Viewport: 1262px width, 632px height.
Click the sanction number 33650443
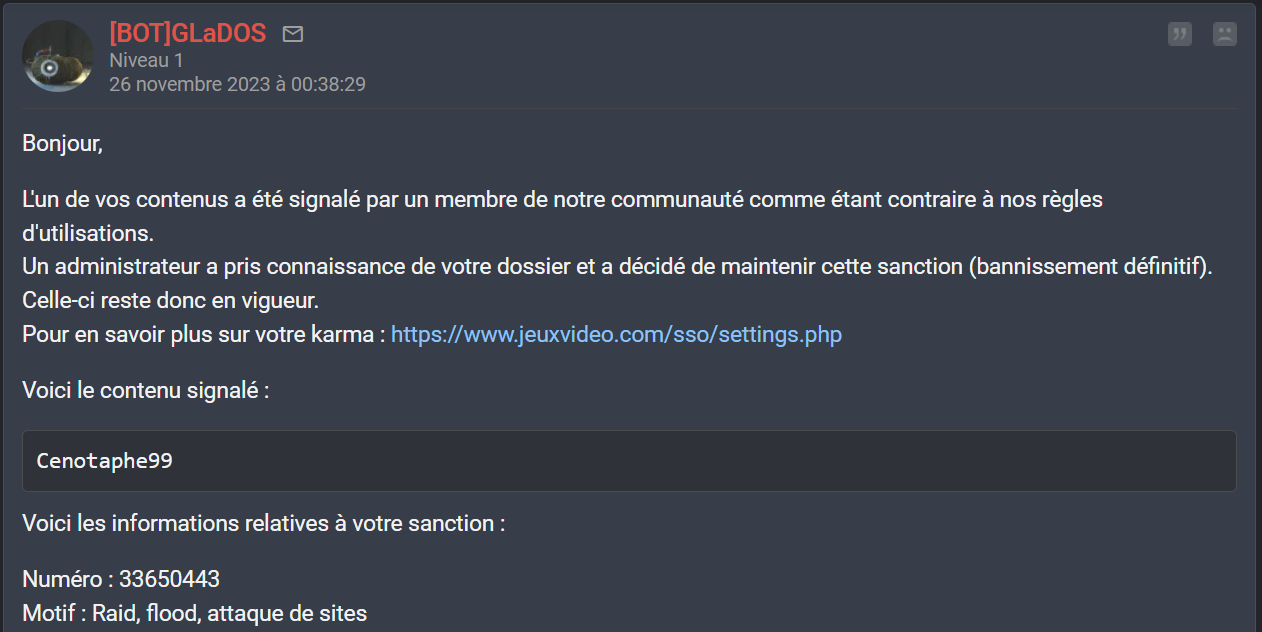coord(170,579)
